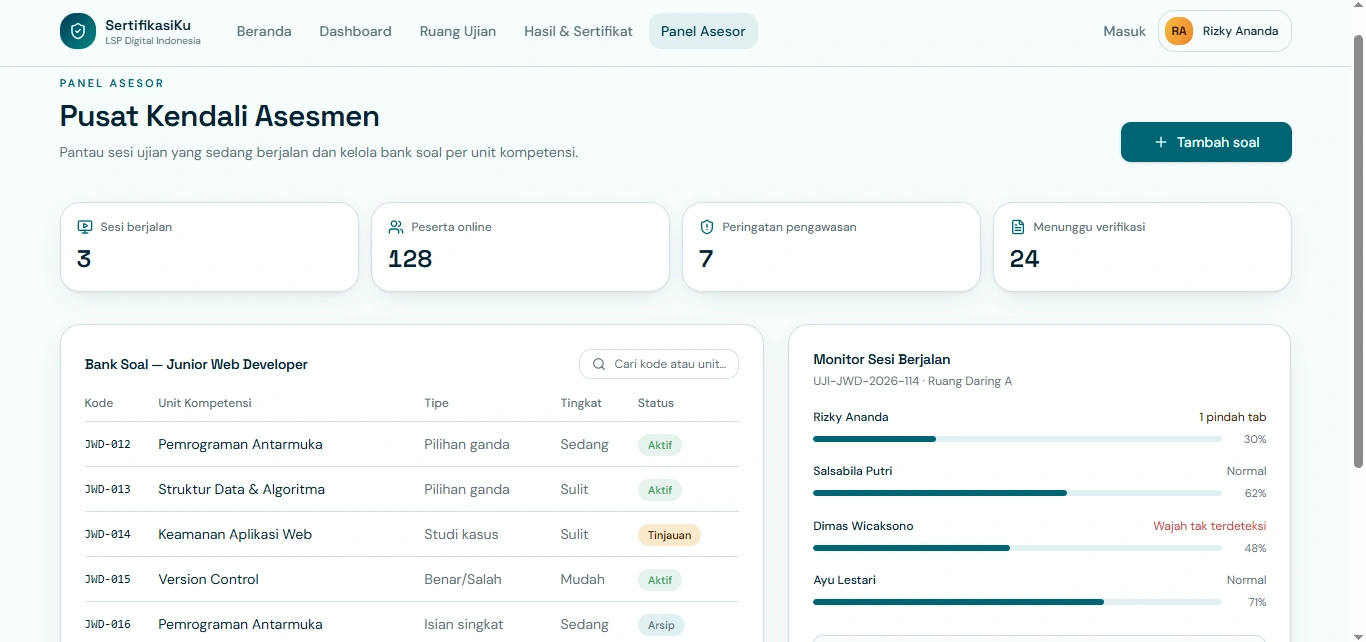The width and height of the screenshot is (1366, 642).
Task: Click the Masuk link
Action: click(1124, 31)
